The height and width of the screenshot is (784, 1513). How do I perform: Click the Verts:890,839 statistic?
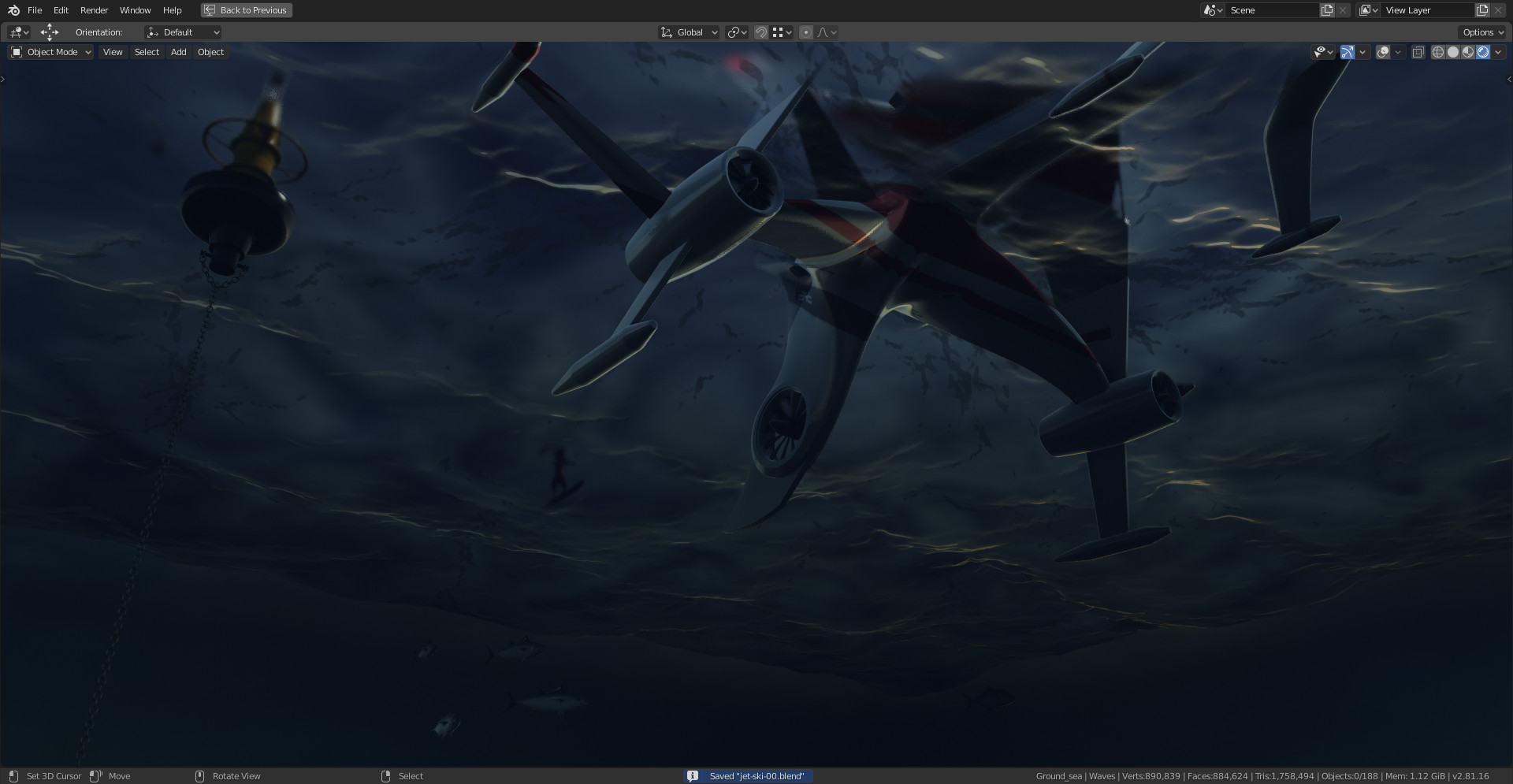click(1151, 776)
